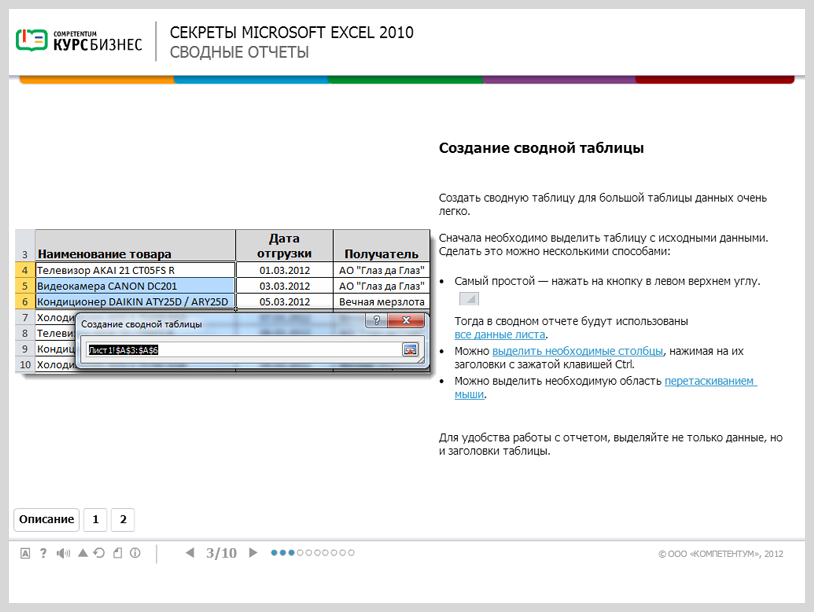Select row header 10
Image resolution: width=814 pixels, height=612 pixels.
pos(25,365)
